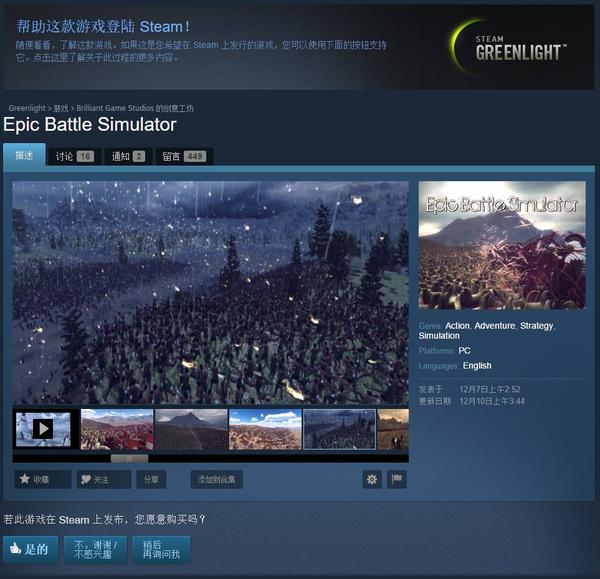Screen dimensions: 600x579
Task: Choose the Ask me later (稍后再询问我) button
Action: coord(161,550)
